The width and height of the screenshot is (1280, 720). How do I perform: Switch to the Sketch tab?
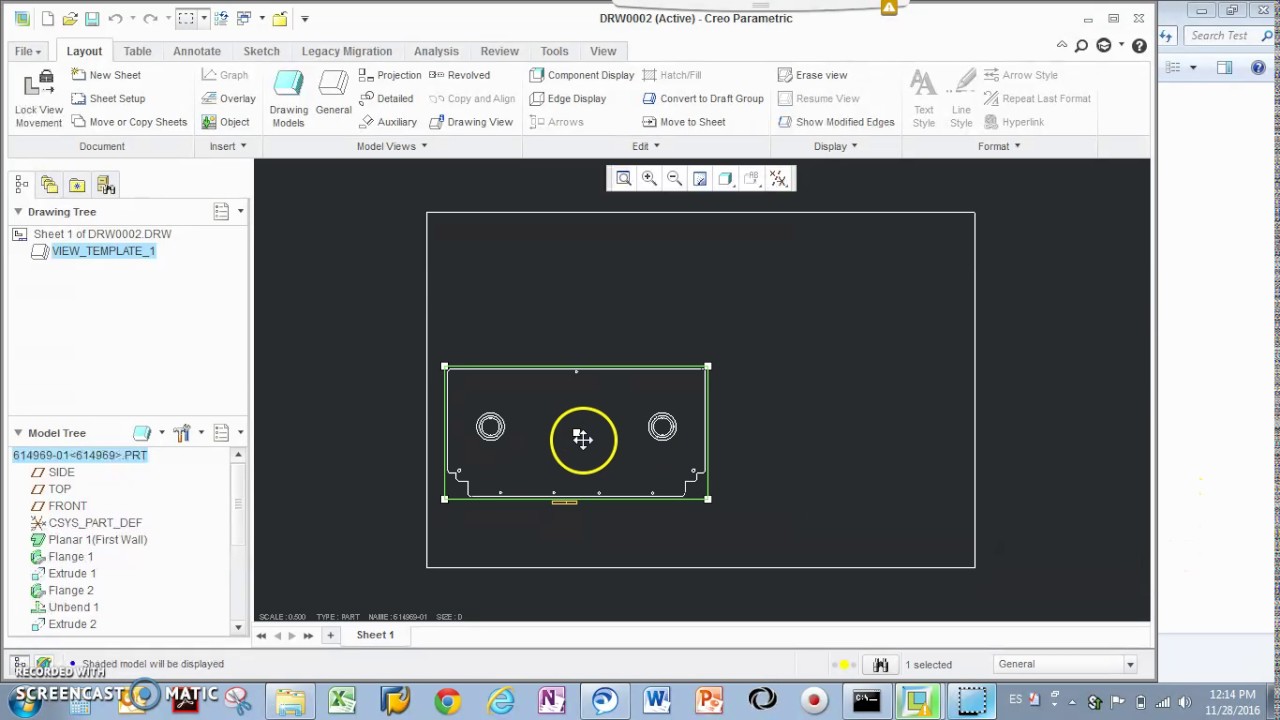point(262,51)
